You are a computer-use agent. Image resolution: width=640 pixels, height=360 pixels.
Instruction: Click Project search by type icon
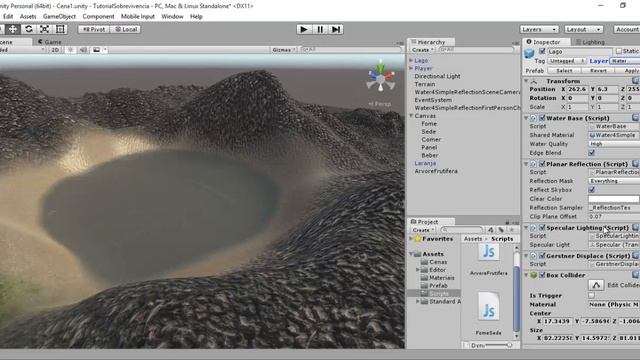491,230
